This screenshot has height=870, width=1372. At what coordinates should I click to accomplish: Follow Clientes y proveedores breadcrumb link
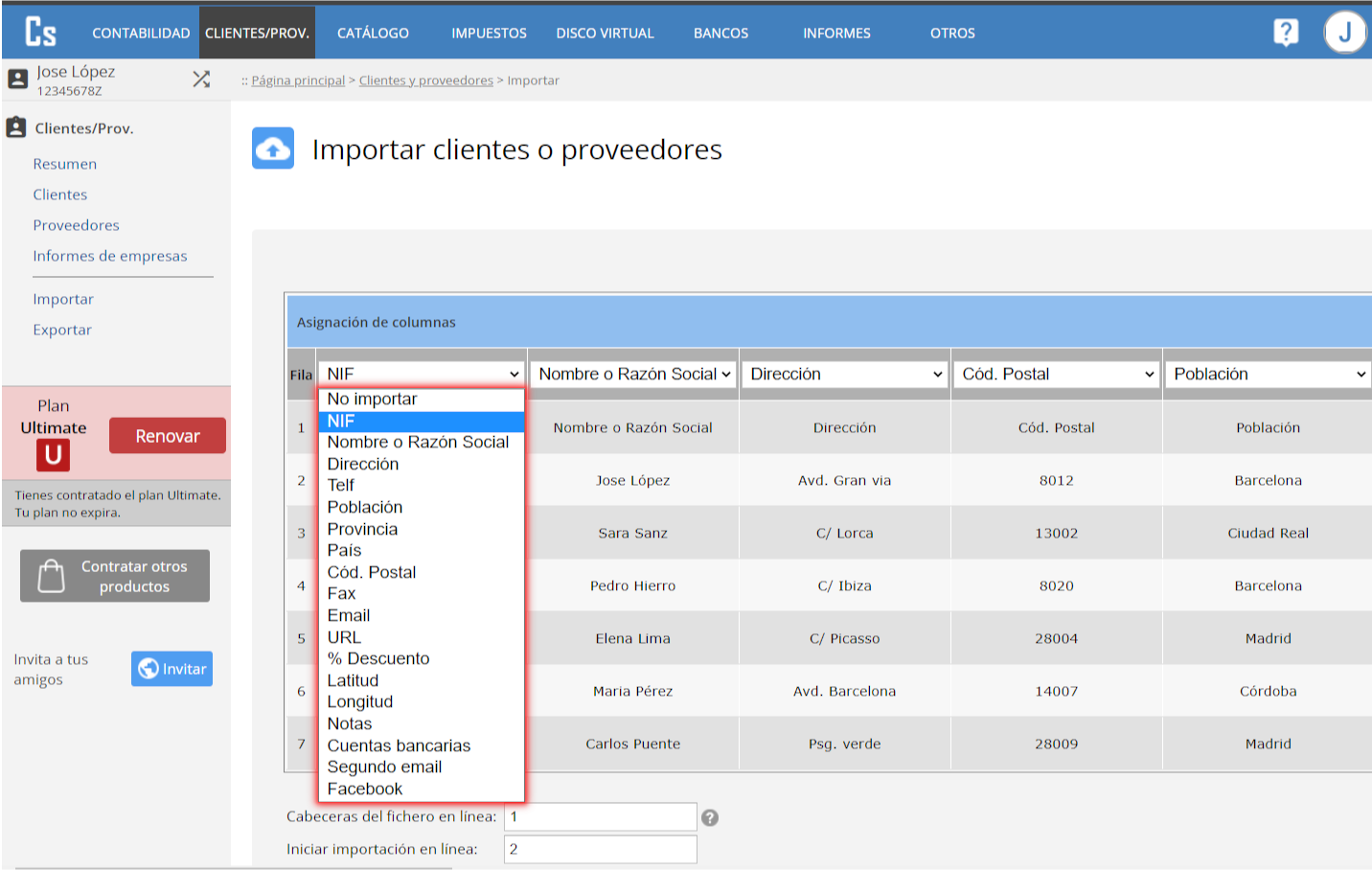425,80
